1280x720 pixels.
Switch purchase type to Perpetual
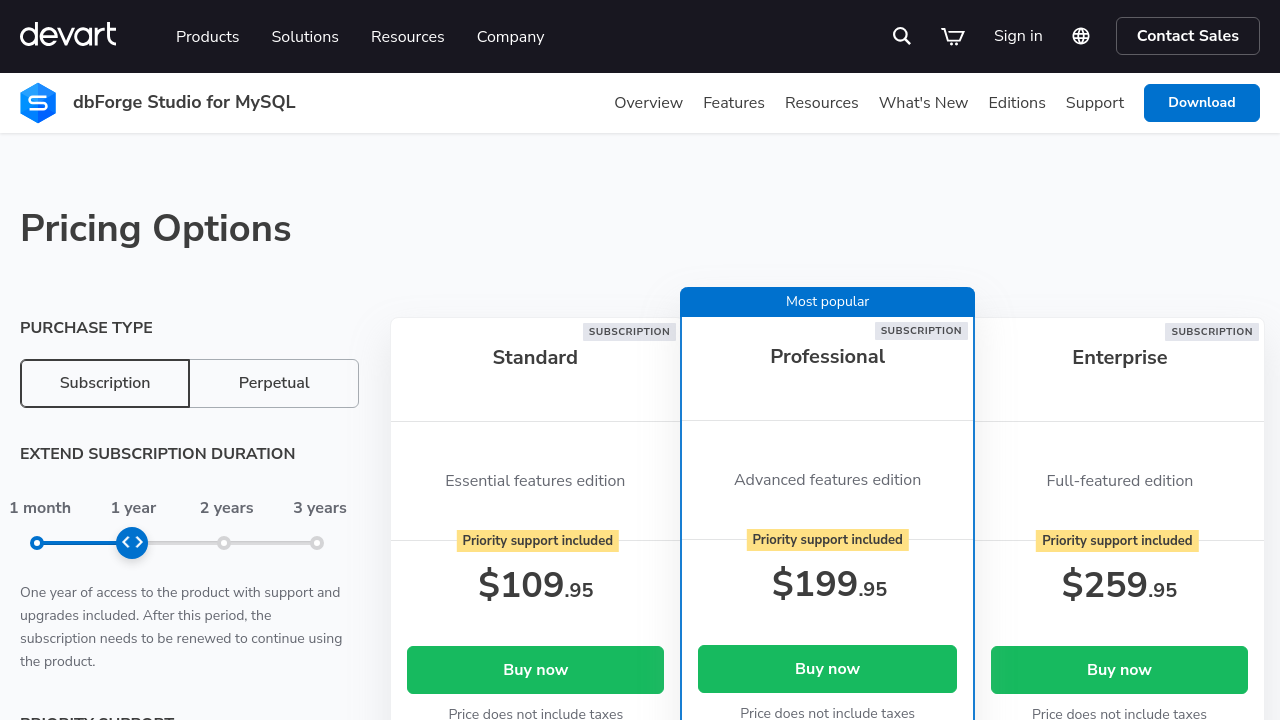[x=274, y=383]
